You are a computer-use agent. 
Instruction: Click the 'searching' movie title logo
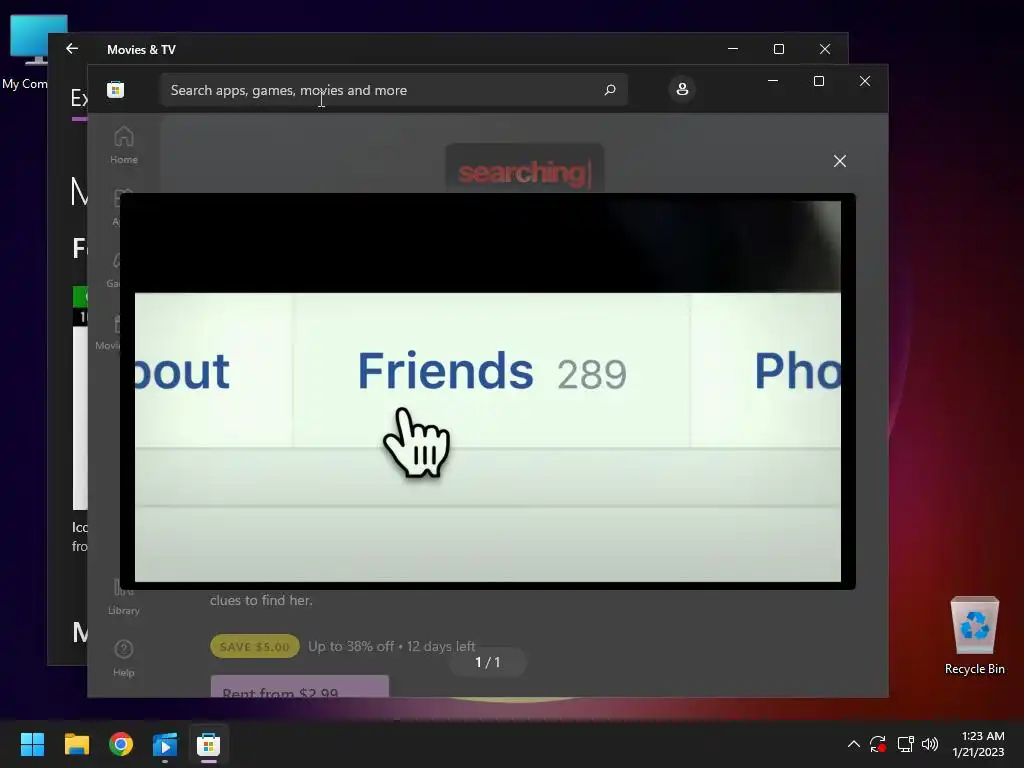pyautogui.click(x=524, y=173)
